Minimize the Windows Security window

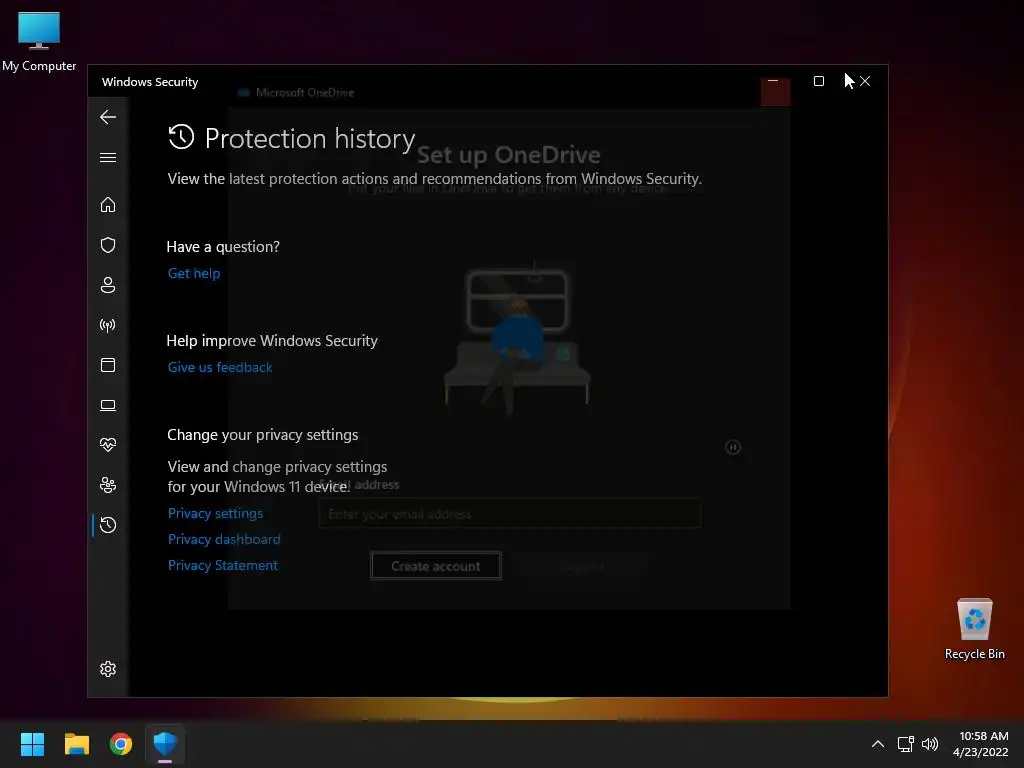(x=773, y=81)
